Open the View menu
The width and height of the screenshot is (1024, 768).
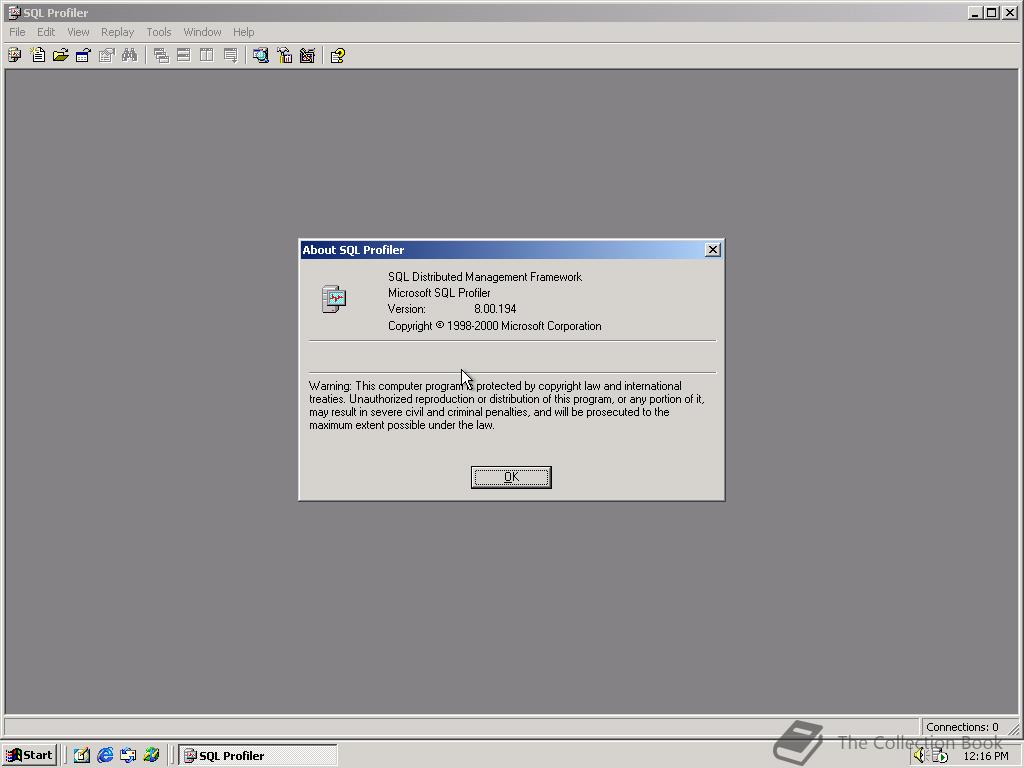78,32
